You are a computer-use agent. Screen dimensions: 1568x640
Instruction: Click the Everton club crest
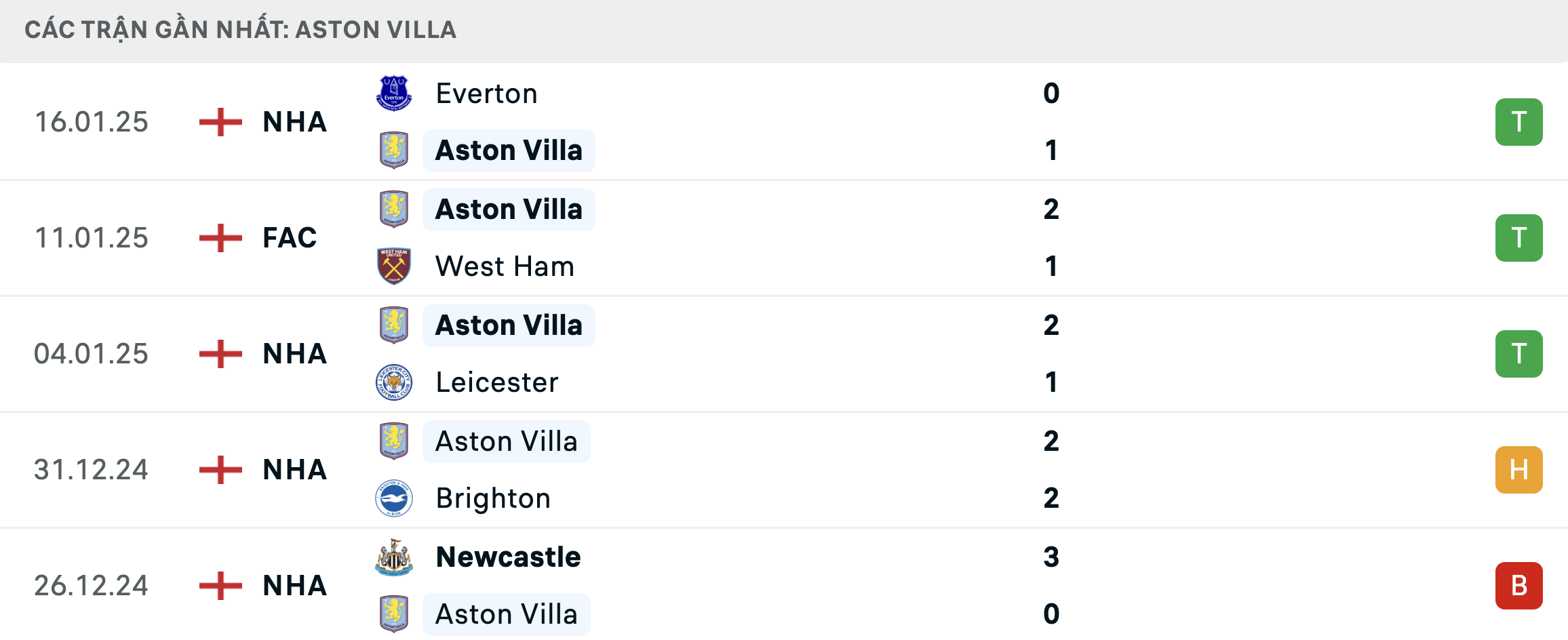(x=393, y=94)
